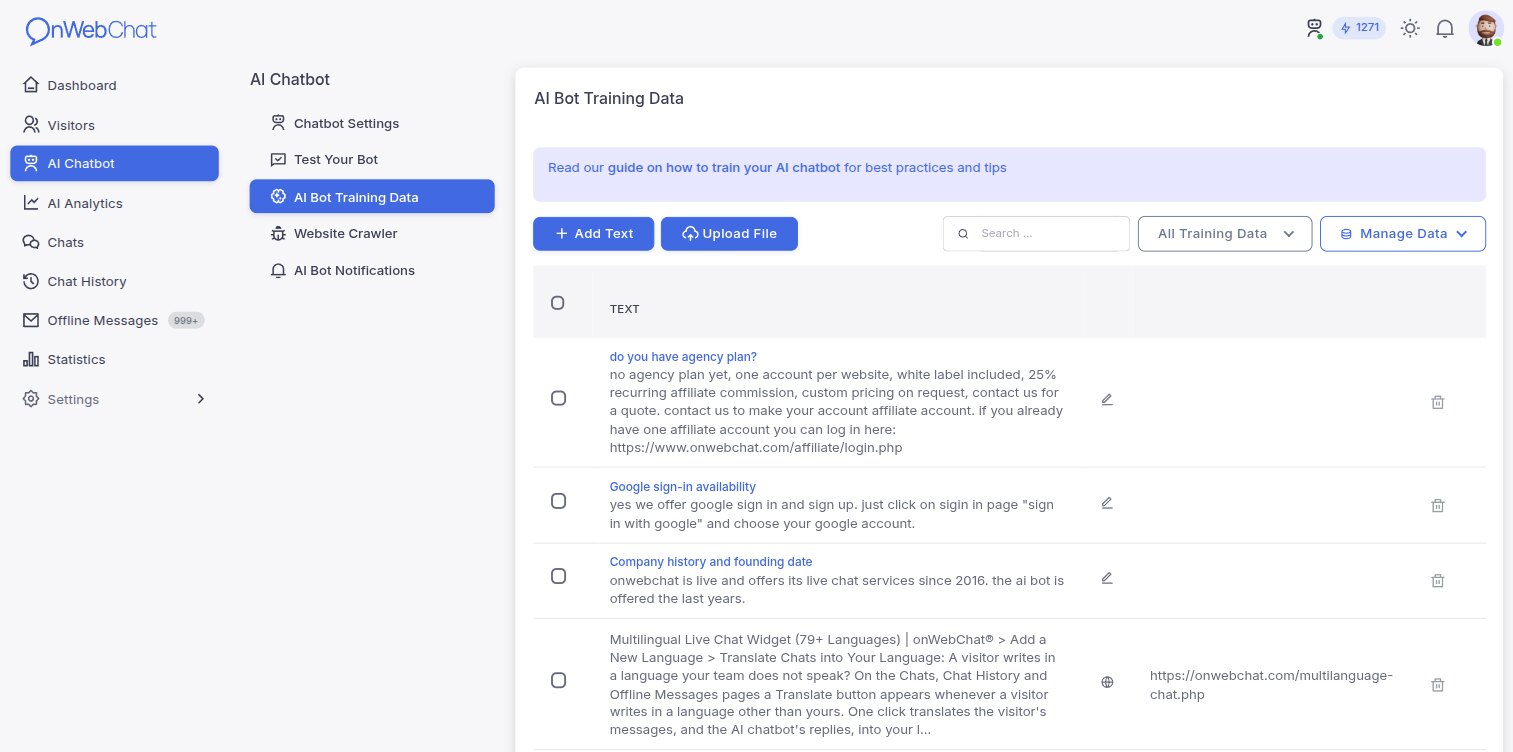Edit the 'do you have agency plan?' entry

point(1107,399)
